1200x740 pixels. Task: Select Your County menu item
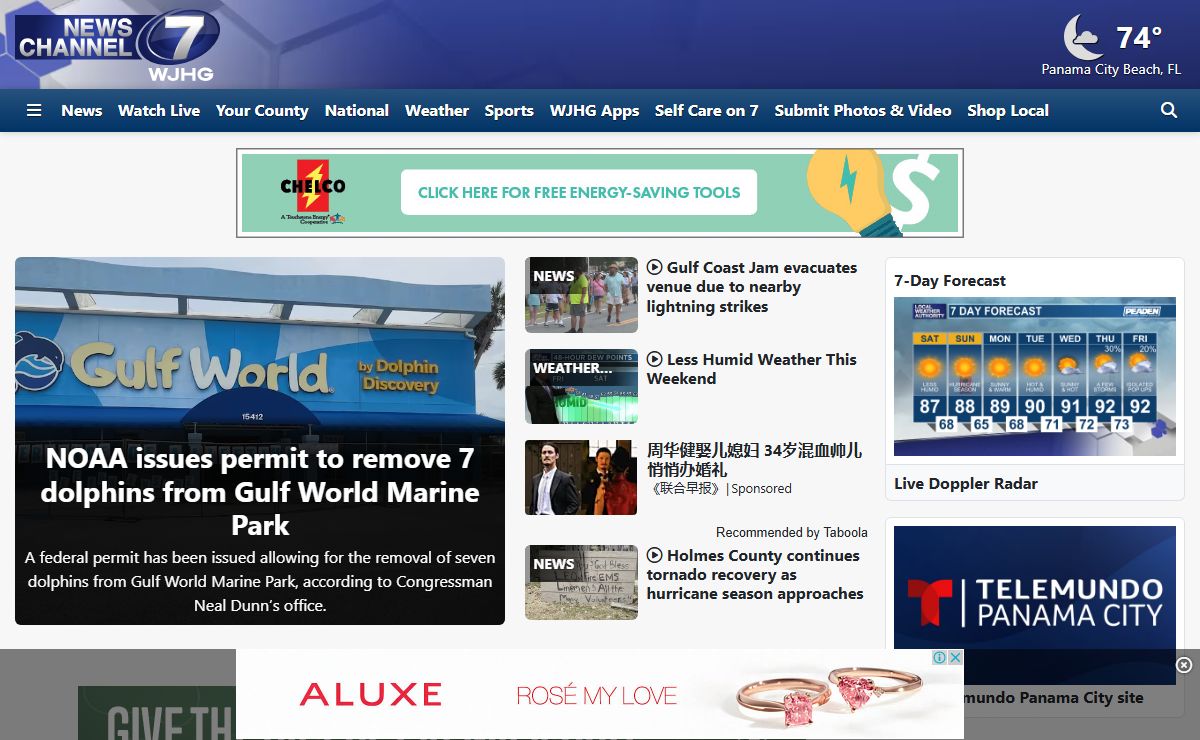point(262,110)
